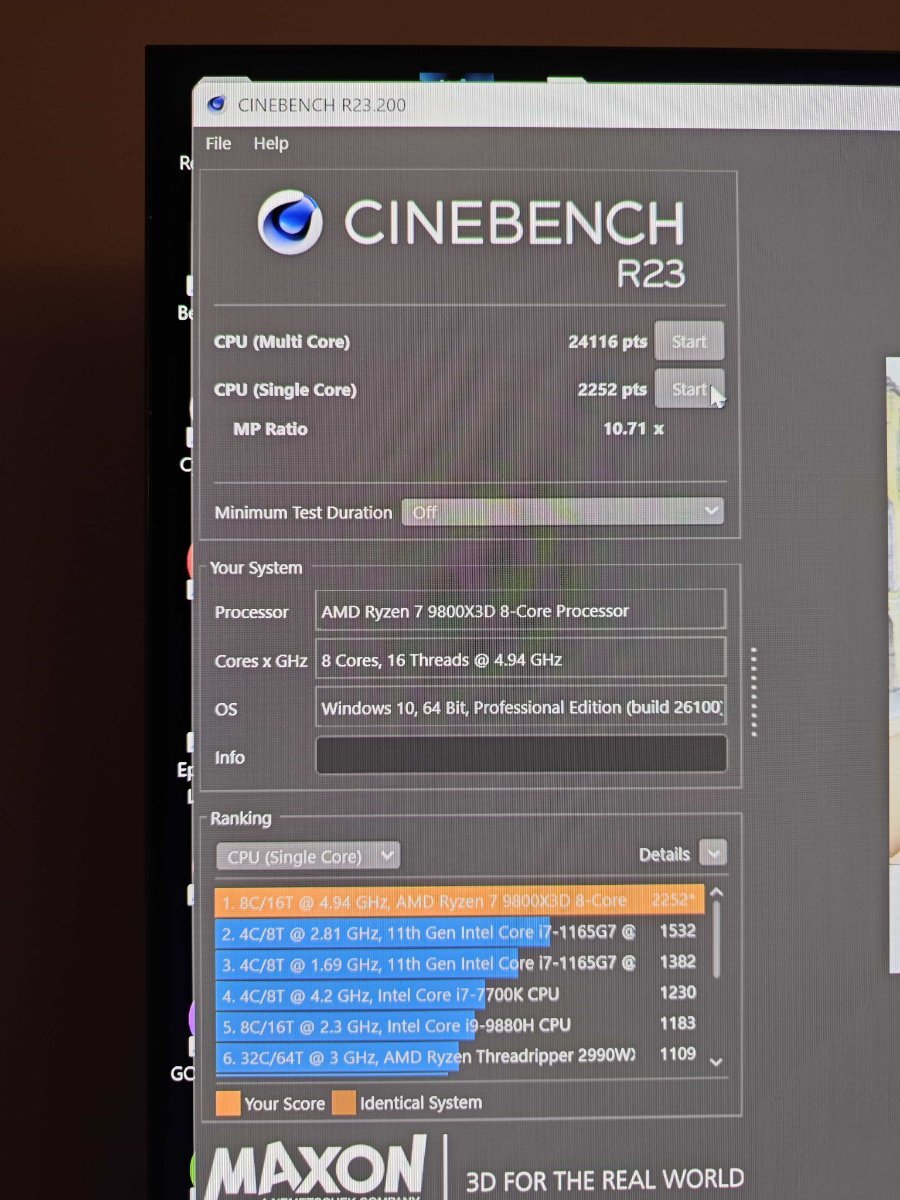Click ranking list scroll down arrow
Screen dimensions: 900x1200
pos(716,1062)
